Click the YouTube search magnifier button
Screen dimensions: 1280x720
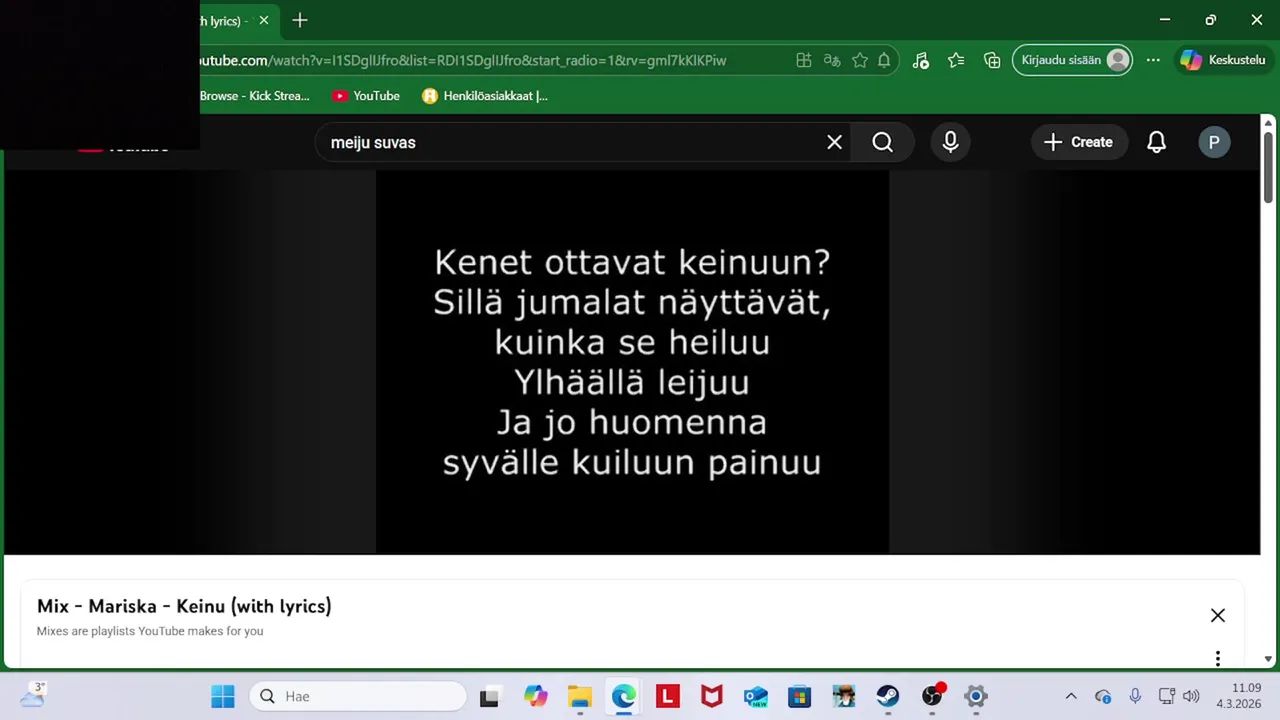882,142
